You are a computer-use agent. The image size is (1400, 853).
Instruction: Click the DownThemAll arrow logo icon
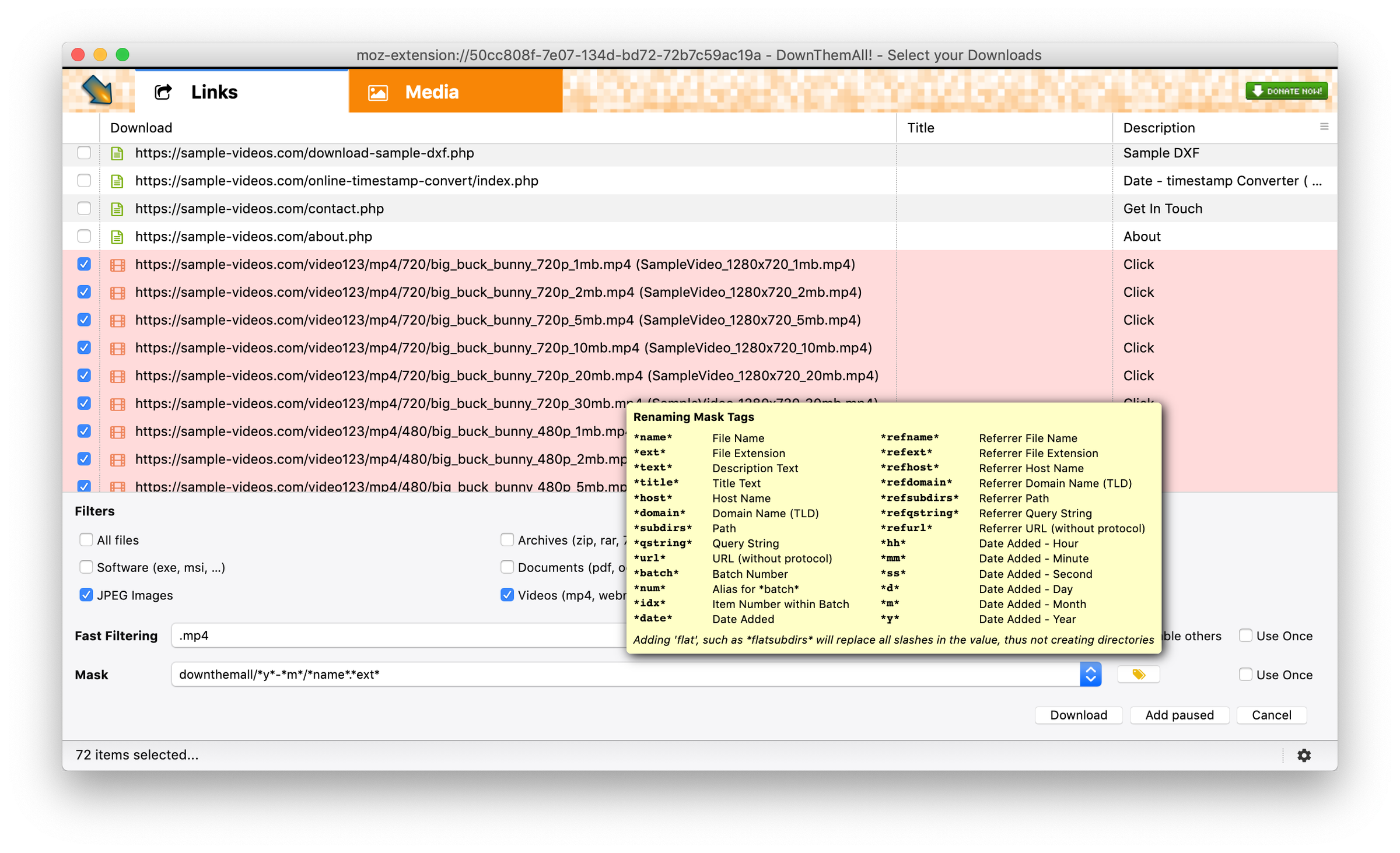point(99,91)
